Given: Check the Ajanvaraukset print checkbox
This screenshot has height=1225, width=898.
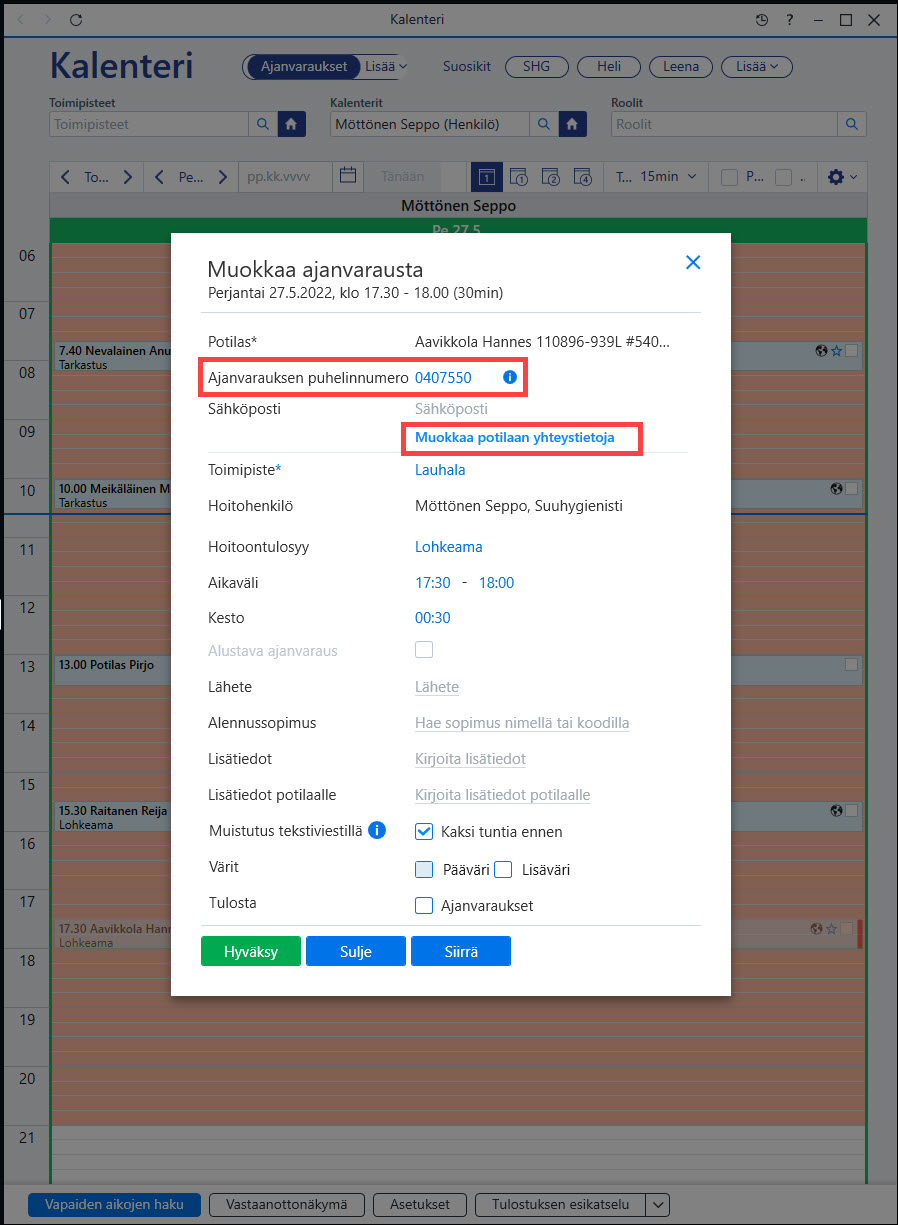Looking at the screenshot, I should coord(424,906).
